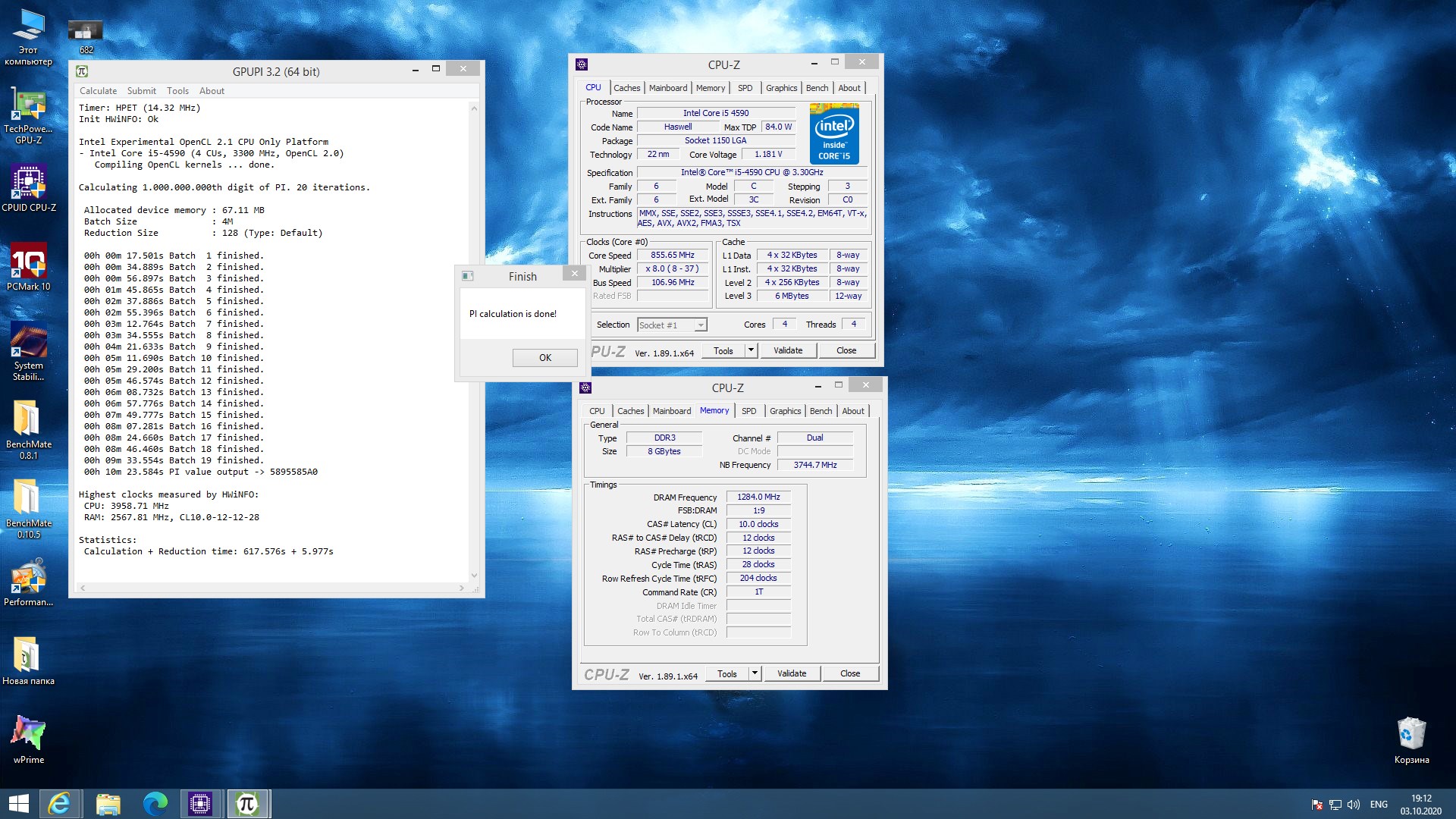This screenshot has height=819, width=1456.
Task: Click the GPUPI window title icon
Action: click(x=82, y=71)
